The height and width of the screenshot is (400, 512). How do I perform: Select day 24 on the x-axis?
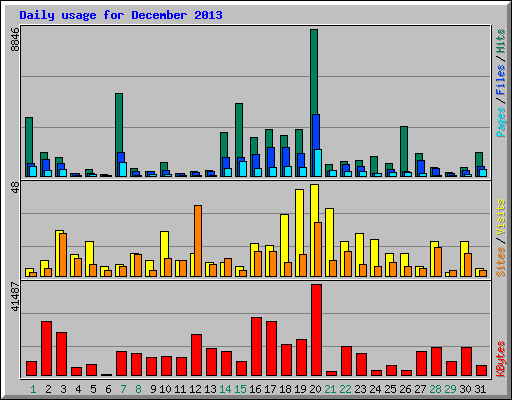pyautogui.click(x=375, y=389)
